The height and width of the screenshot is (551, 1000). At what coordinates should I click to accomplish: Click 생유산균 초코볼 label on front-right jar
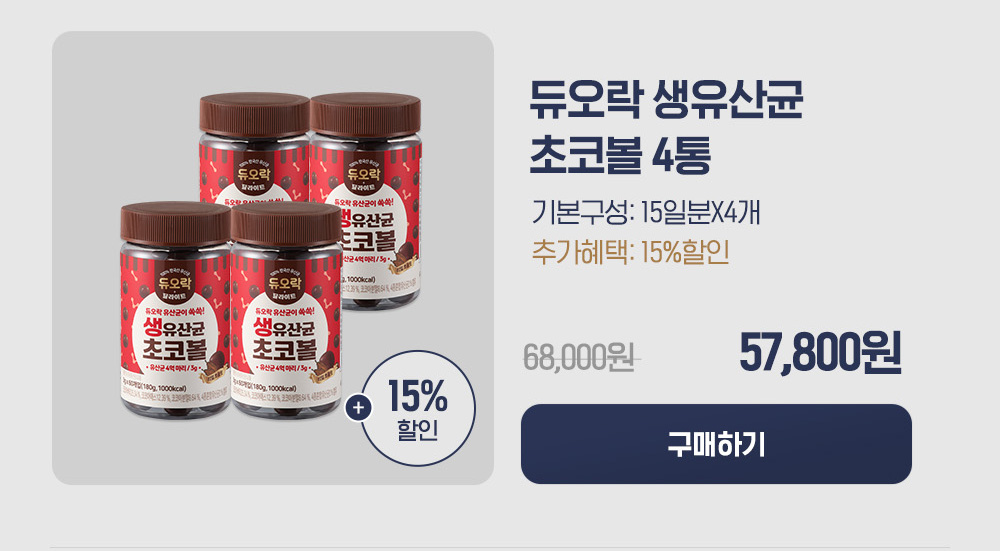point(284,338)
